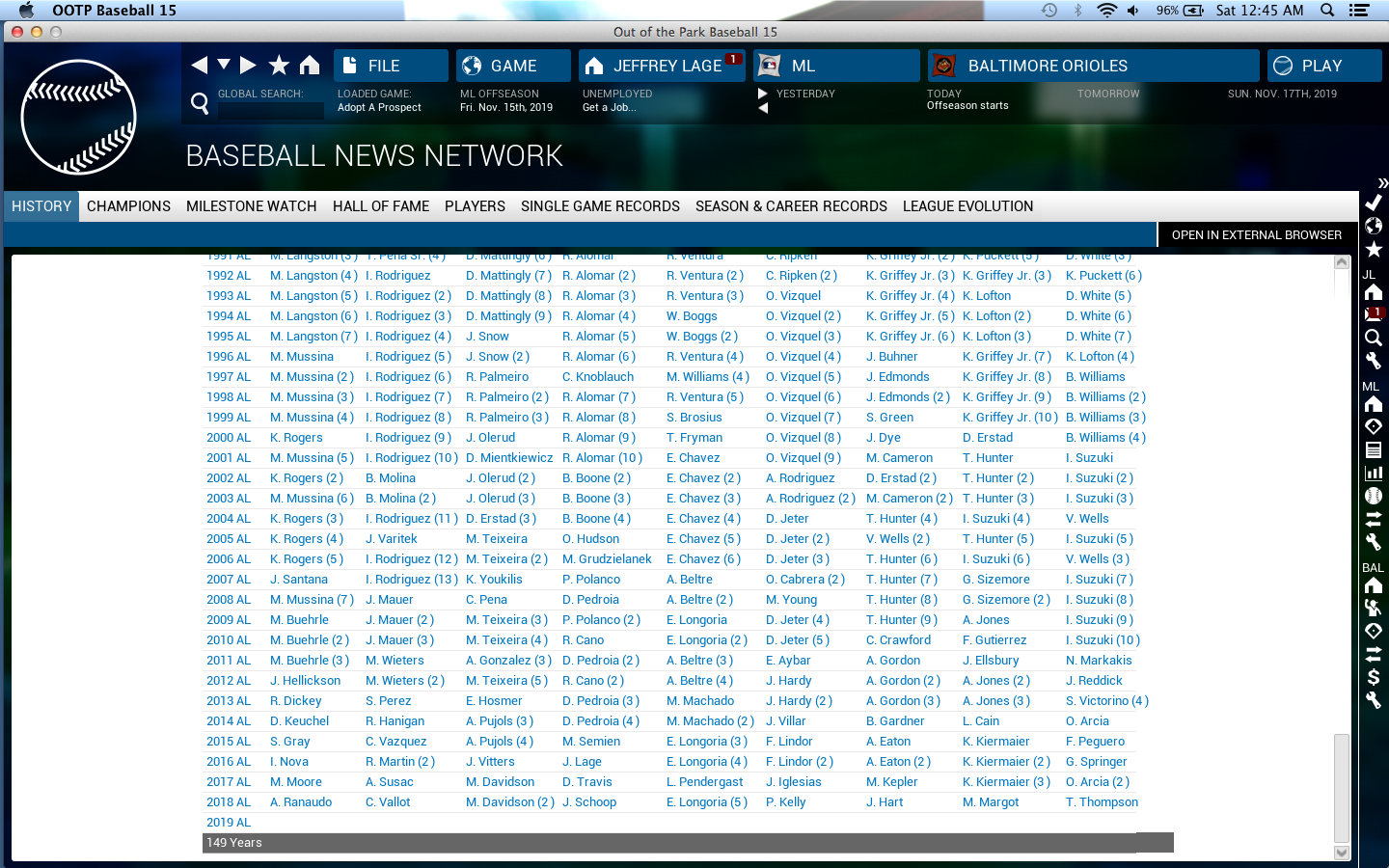Open the SINGLE GAME RECORDS tab
Image resolution: width=1389 pixels, height=868 pixels.
coord(600,206)
